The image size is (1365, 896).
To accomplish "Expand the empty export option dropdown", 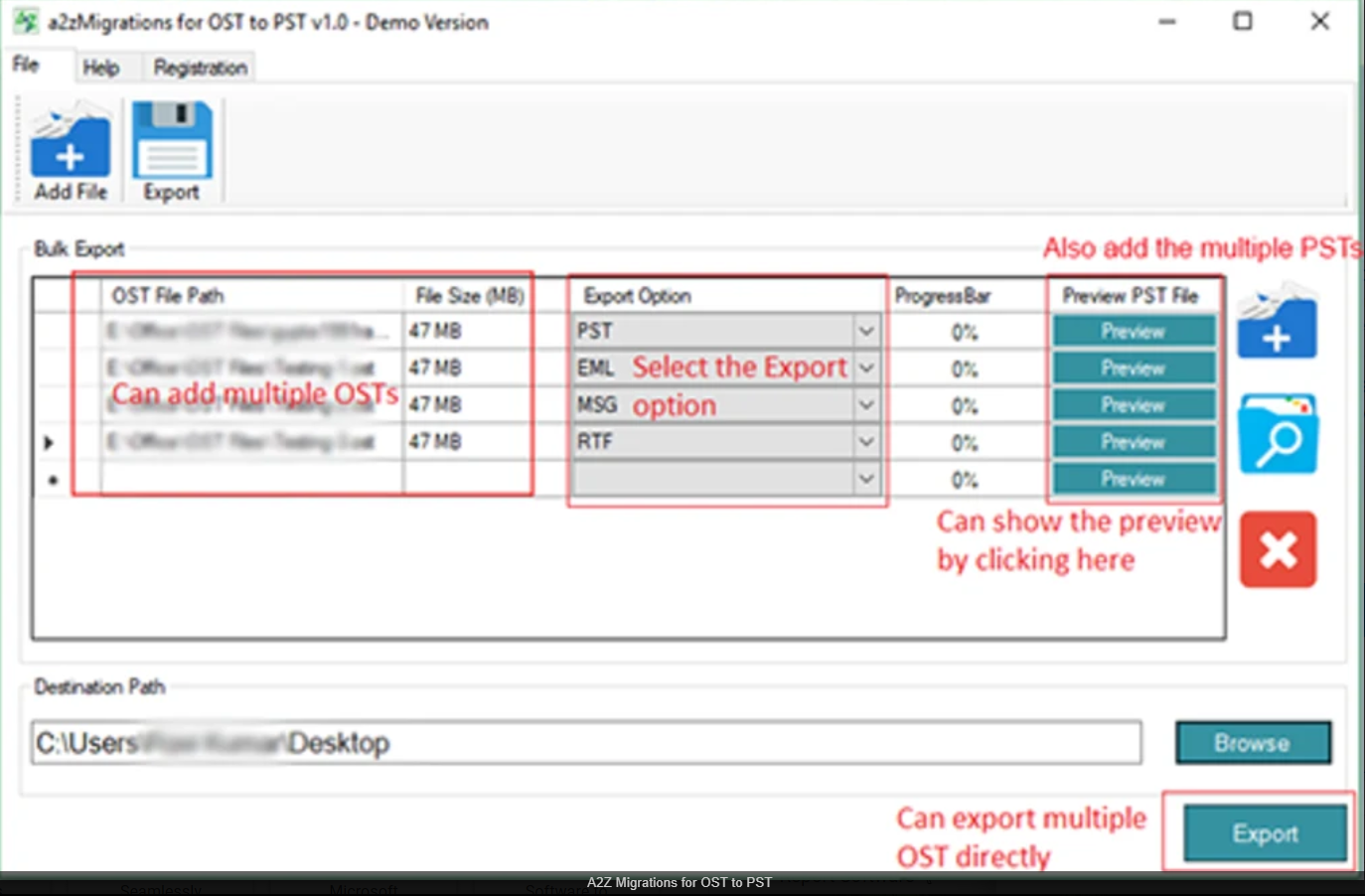I will pyautogui.click(x=866, y=478).
